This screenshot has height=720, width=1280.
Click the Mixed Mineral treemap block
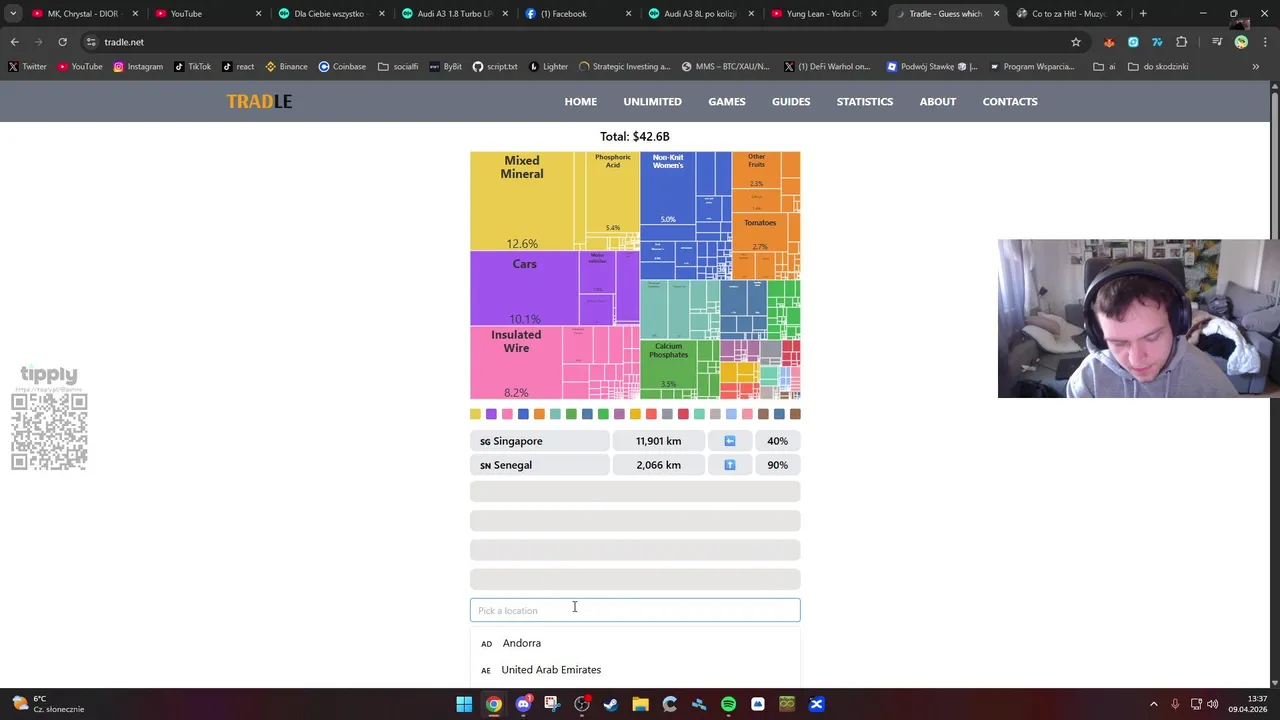[522, 201]
